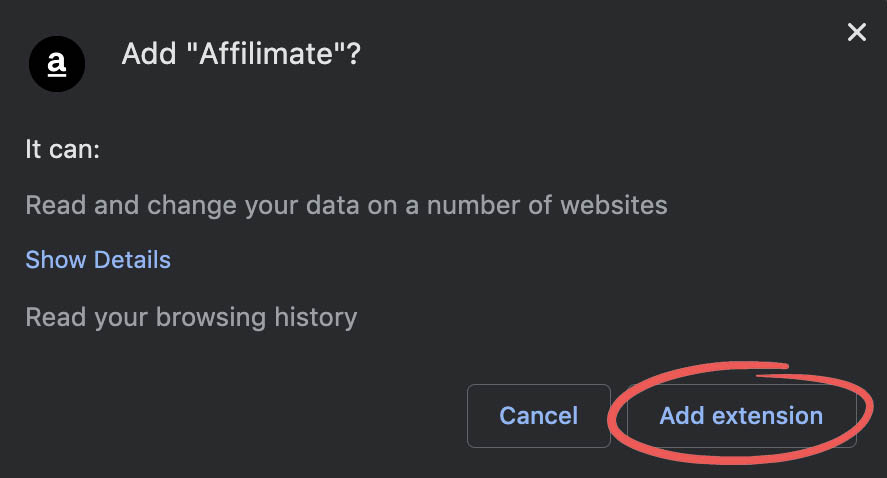Click the word 'browsing' in the permission text
The image size is (887, 478).
pos(211,317)
